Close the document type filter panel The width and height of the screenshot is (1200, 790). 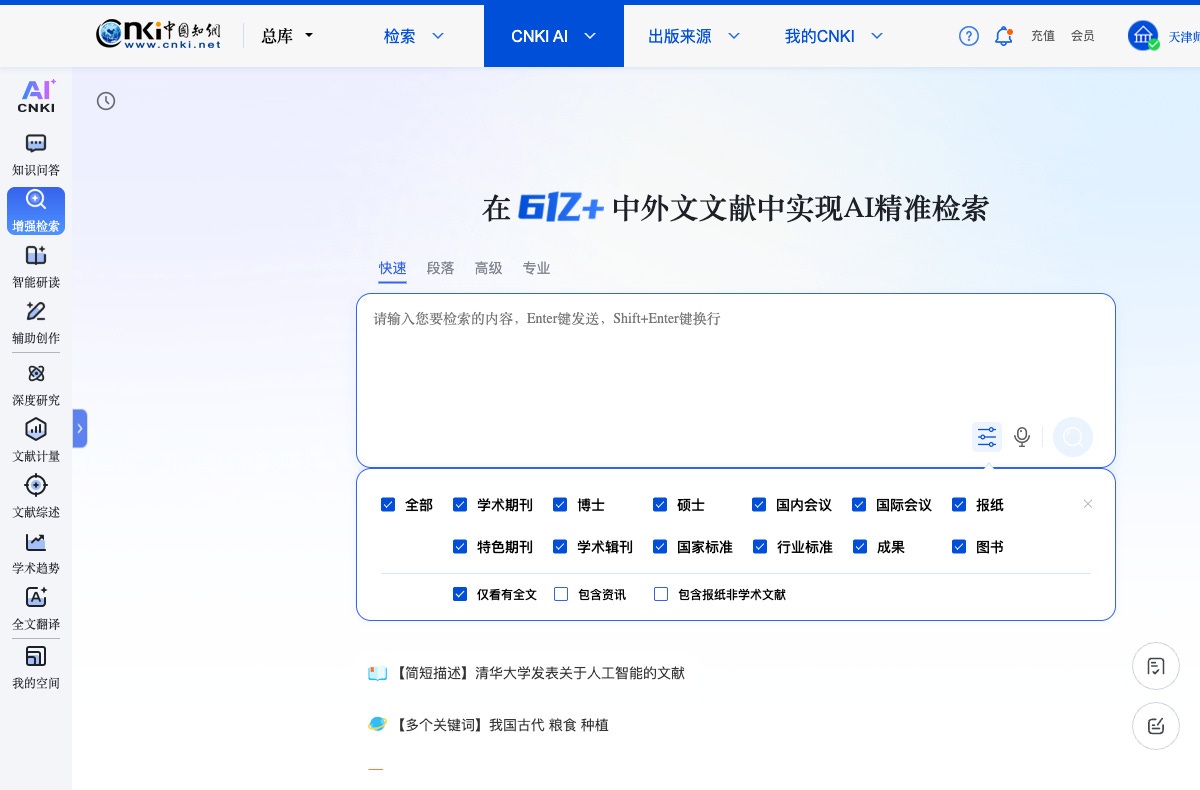pos(1088,504)
